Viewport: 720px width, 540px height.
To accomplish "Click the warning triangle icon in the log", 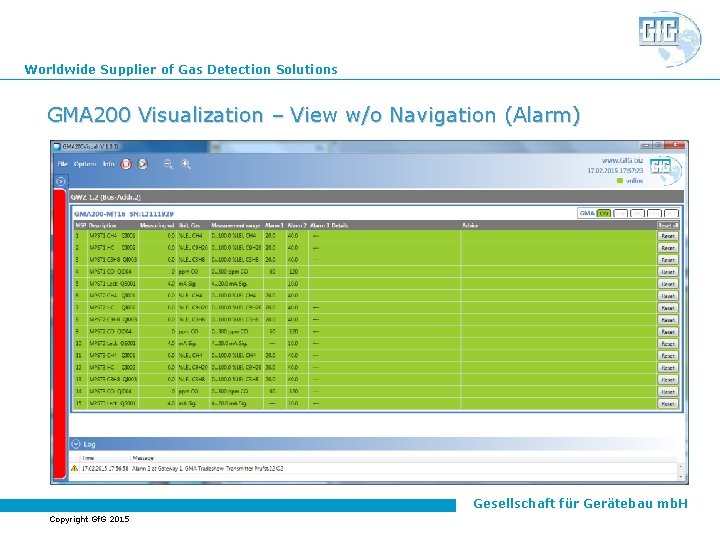I will tap(74, 469).
